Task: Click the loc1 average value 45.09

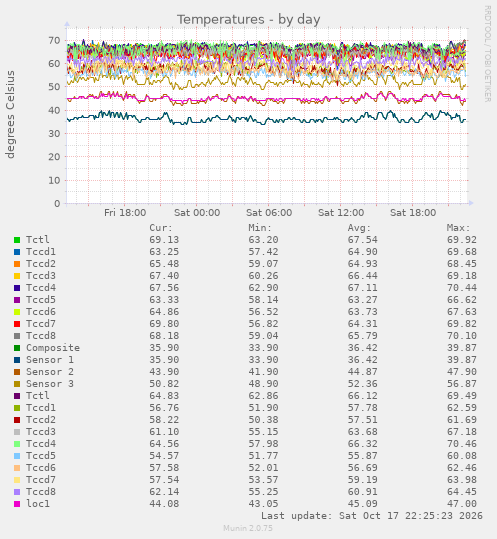Action: [363, 504]
